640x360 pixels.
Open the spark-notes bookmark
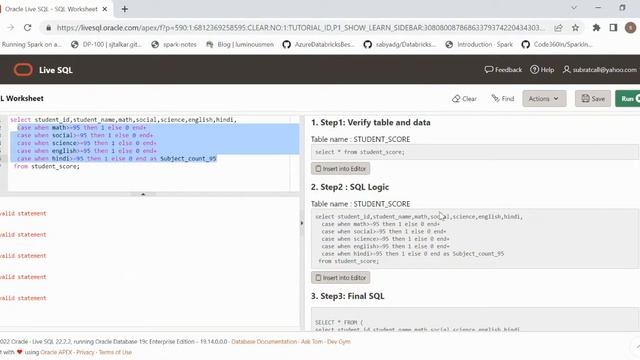174,44
